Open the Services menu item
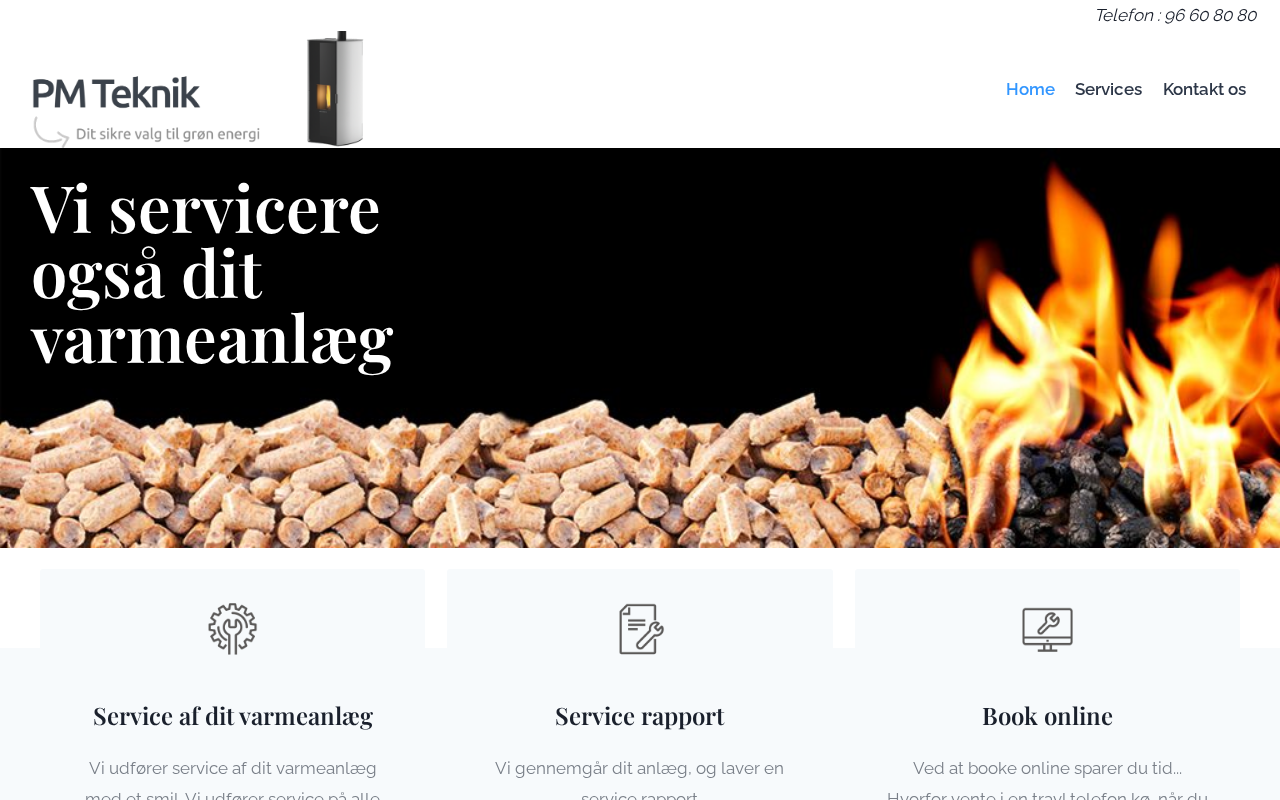Screen dimensions: 1280x800 pos(1108,89)
